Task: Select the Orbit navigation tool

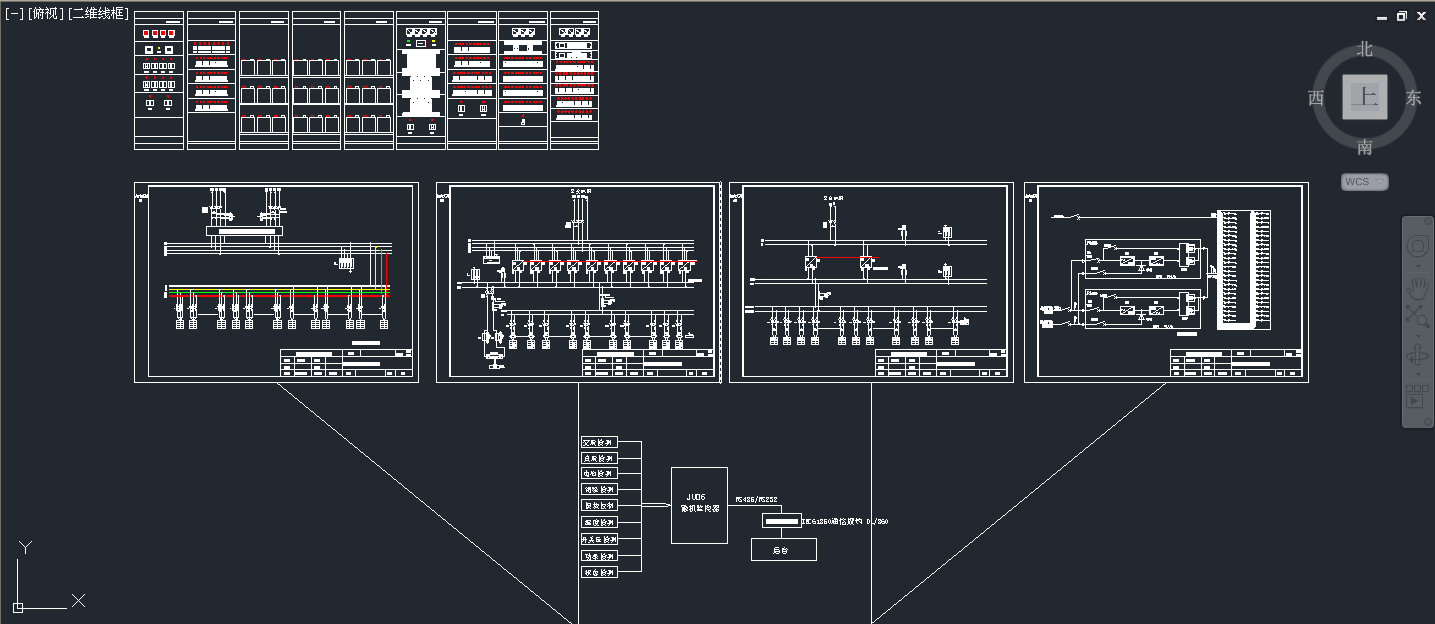Action: (x=1417, y=355)
